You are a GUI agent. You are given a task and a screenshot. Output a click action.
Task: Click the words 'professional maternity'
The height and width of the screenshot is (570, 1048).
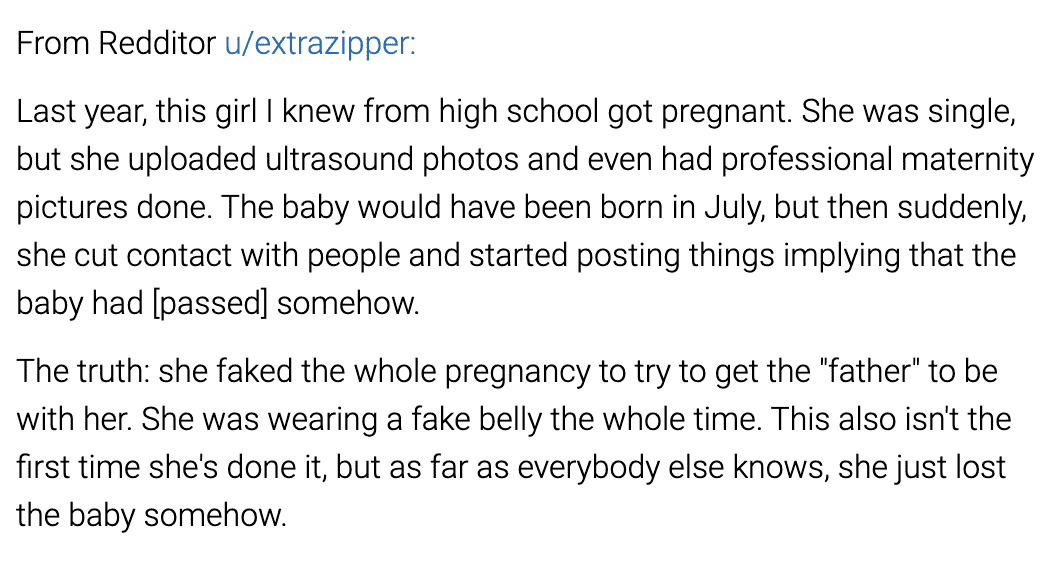click(x=878, y=160)
